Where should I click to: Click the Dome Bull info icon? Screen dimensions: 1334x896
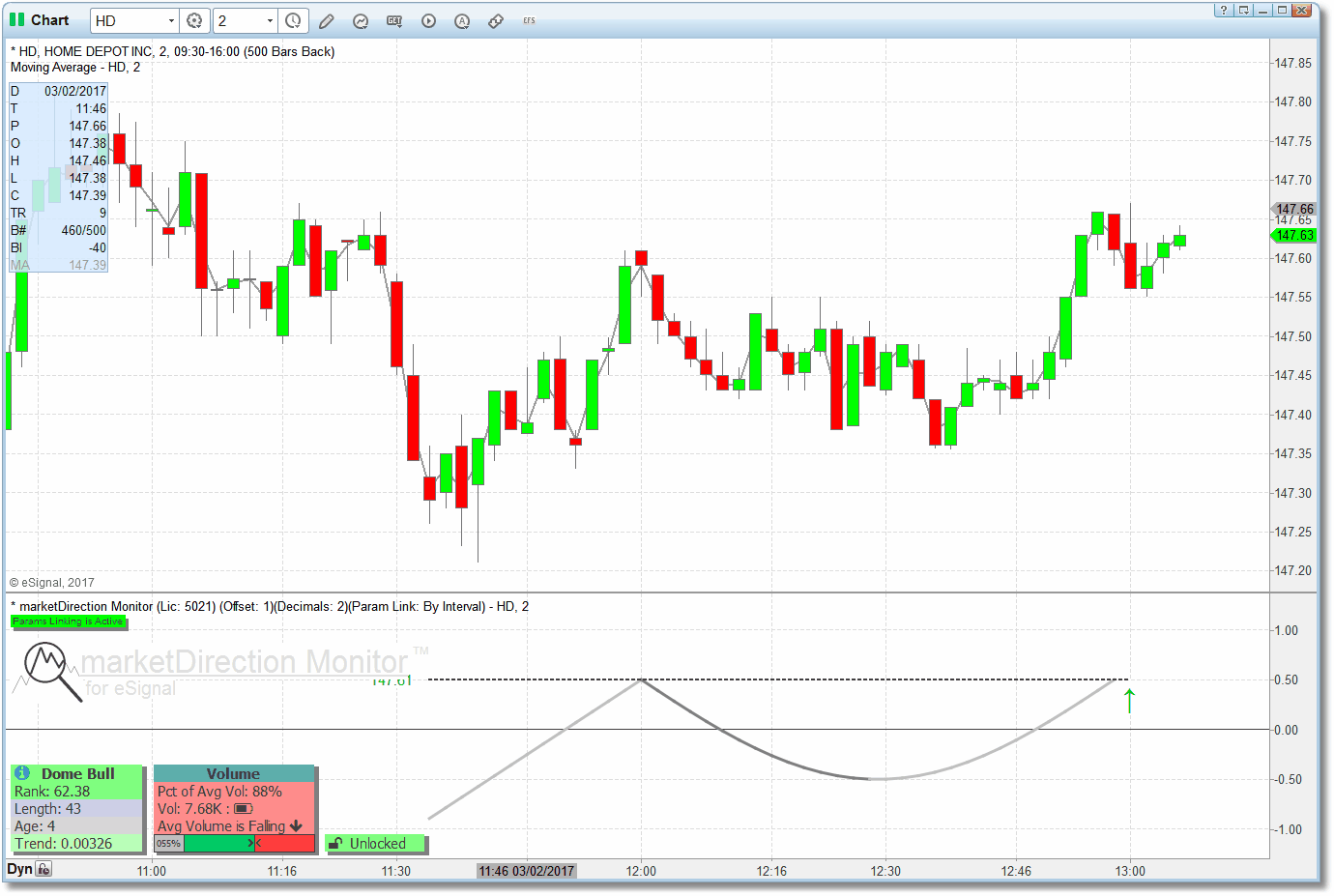click(22, 773)
